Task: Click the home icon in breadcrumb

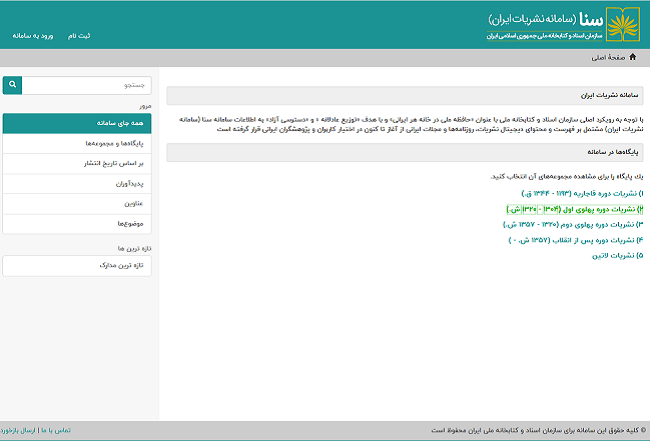Action: [x=632, y=57]
